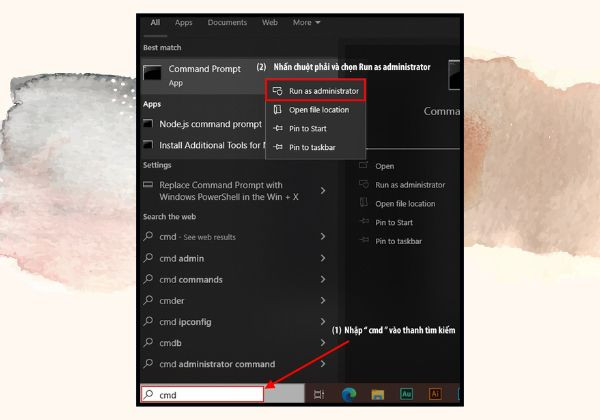
Task: Click the pin icon beside context-menu Pin to Start
Action: tap(278, 128)
